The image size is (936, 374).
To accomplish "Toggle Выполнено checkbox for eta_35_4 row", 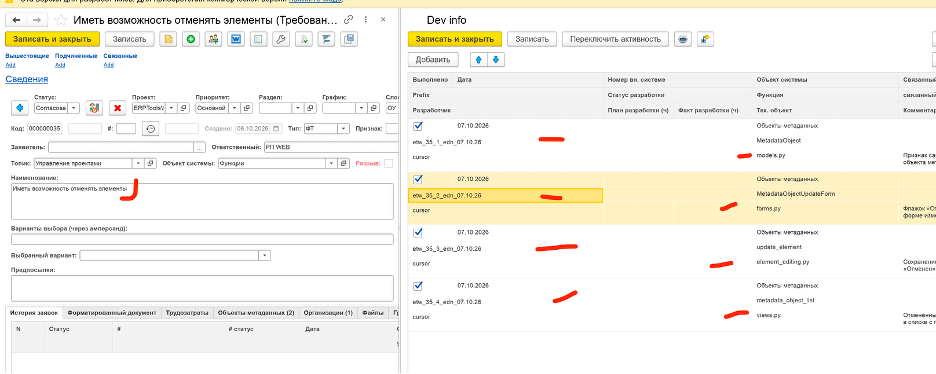I will 418,285.
